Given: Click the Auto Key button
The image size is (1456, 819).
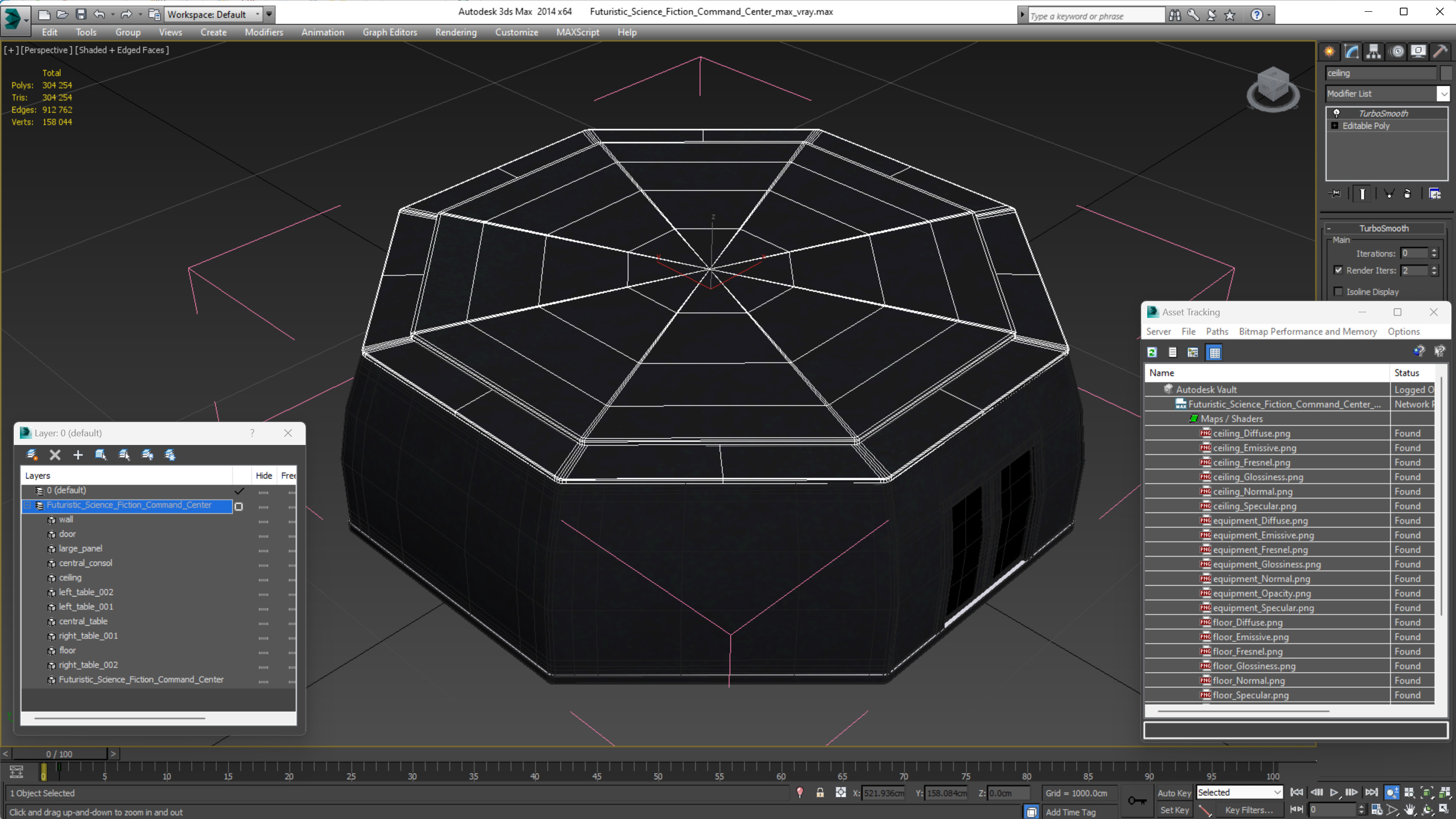Looking at the screenshot, I should (x=1174, y=792).
